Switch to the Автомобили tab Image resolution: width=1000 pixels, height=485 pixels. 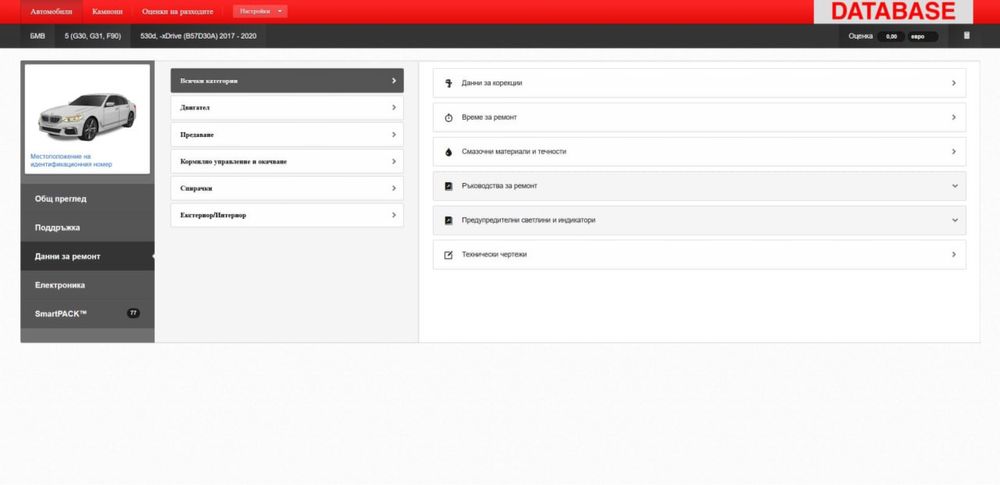point(52,11)
